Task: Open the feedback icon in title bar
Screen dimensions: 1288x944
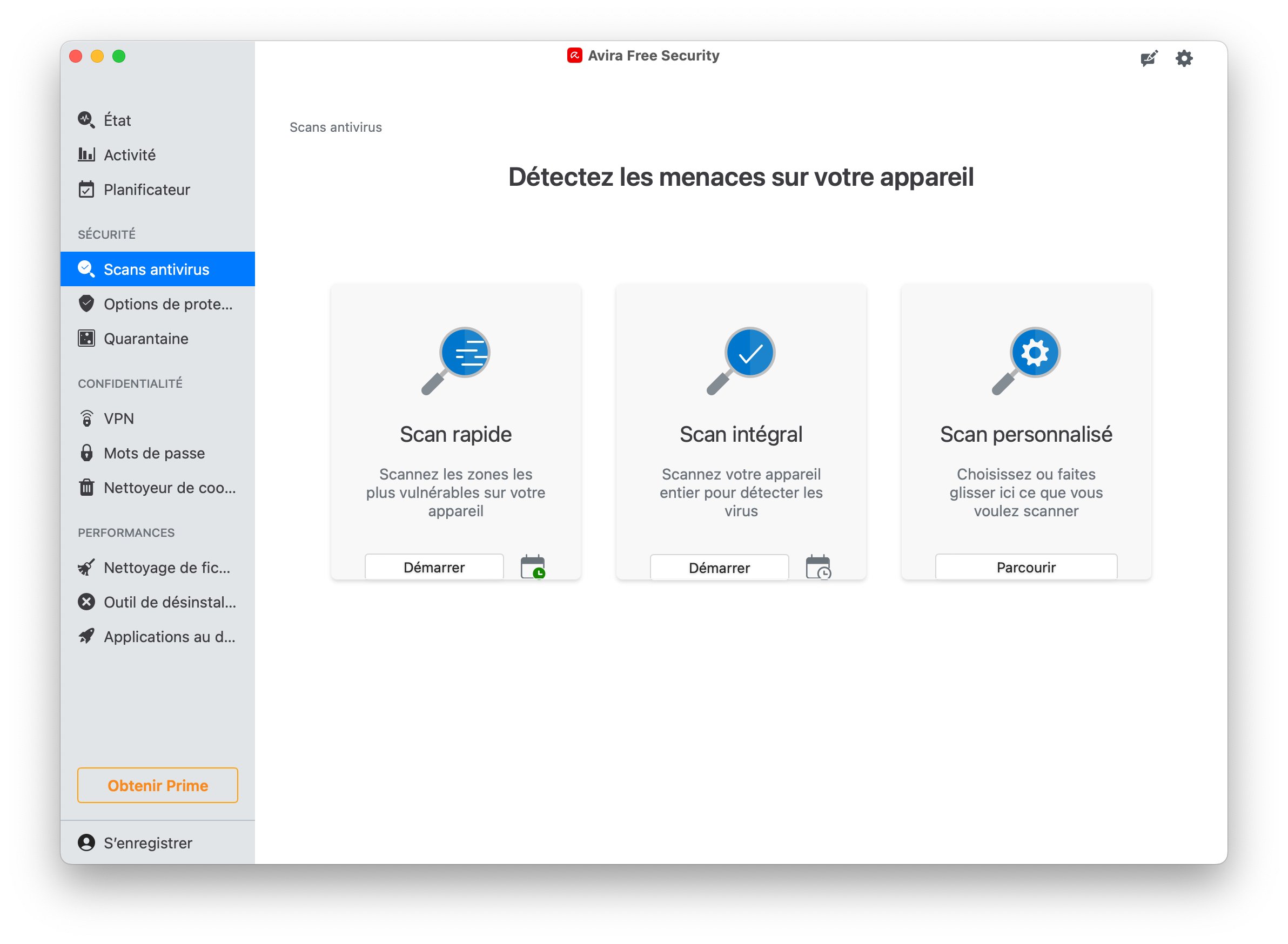Action: coord(1149,58)
